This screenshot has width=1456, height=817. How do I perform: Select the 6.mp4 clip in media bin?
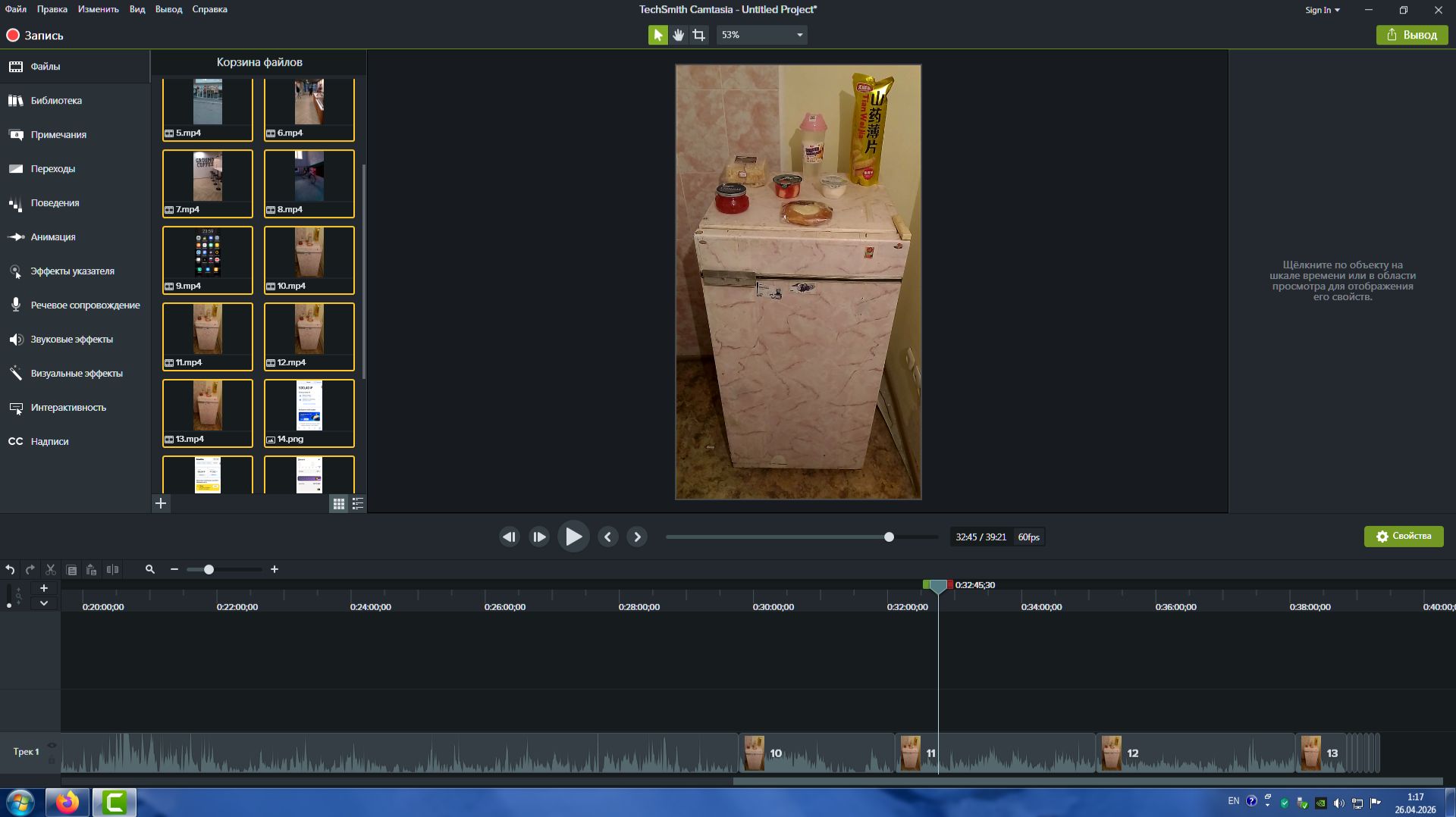tap(309, 109)
